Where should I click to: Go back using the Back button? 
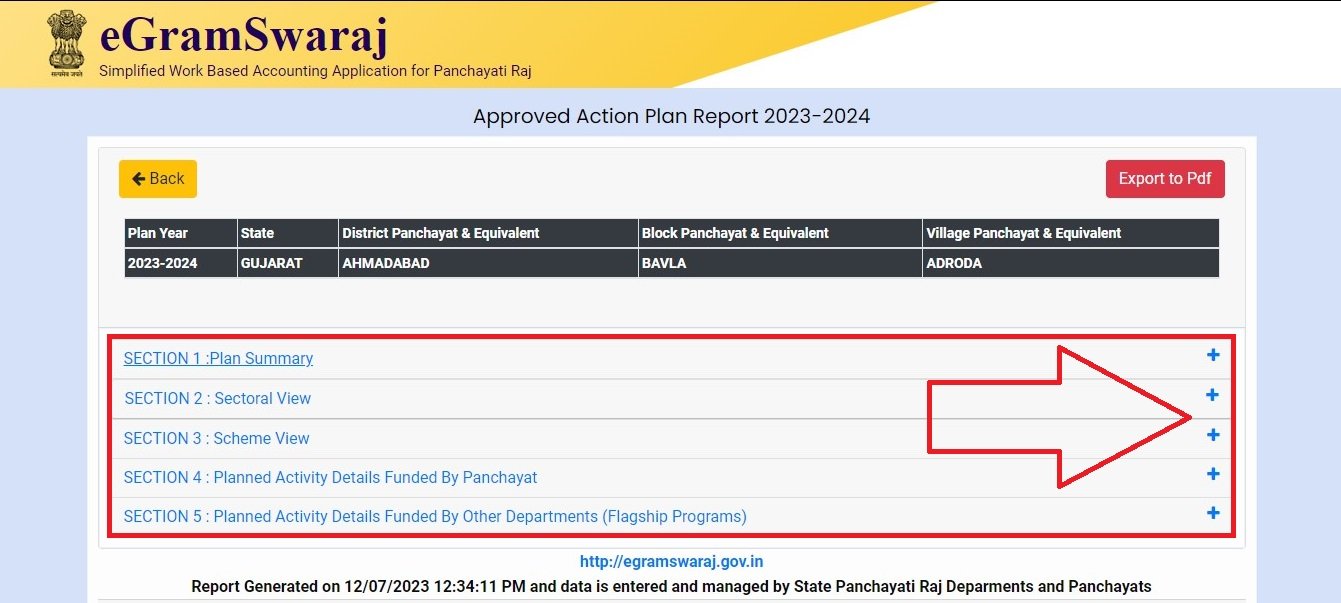tap(158, 179)
